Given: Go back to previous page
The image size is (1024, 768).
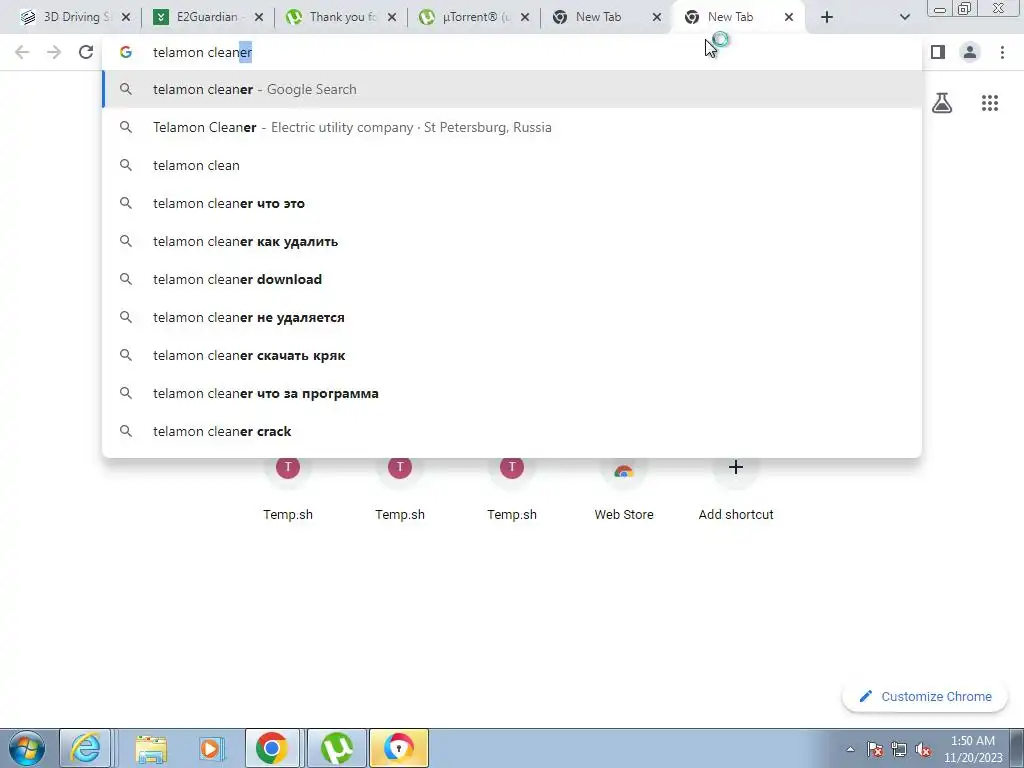Looking at the screenshot, I should point(22,52).
